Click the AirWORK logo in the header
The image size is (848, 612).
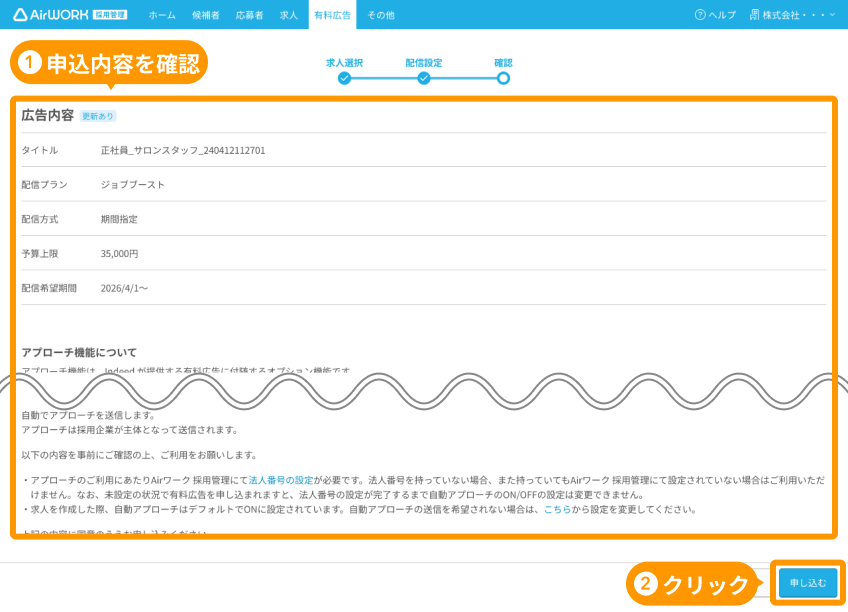[x=50, y=15]
